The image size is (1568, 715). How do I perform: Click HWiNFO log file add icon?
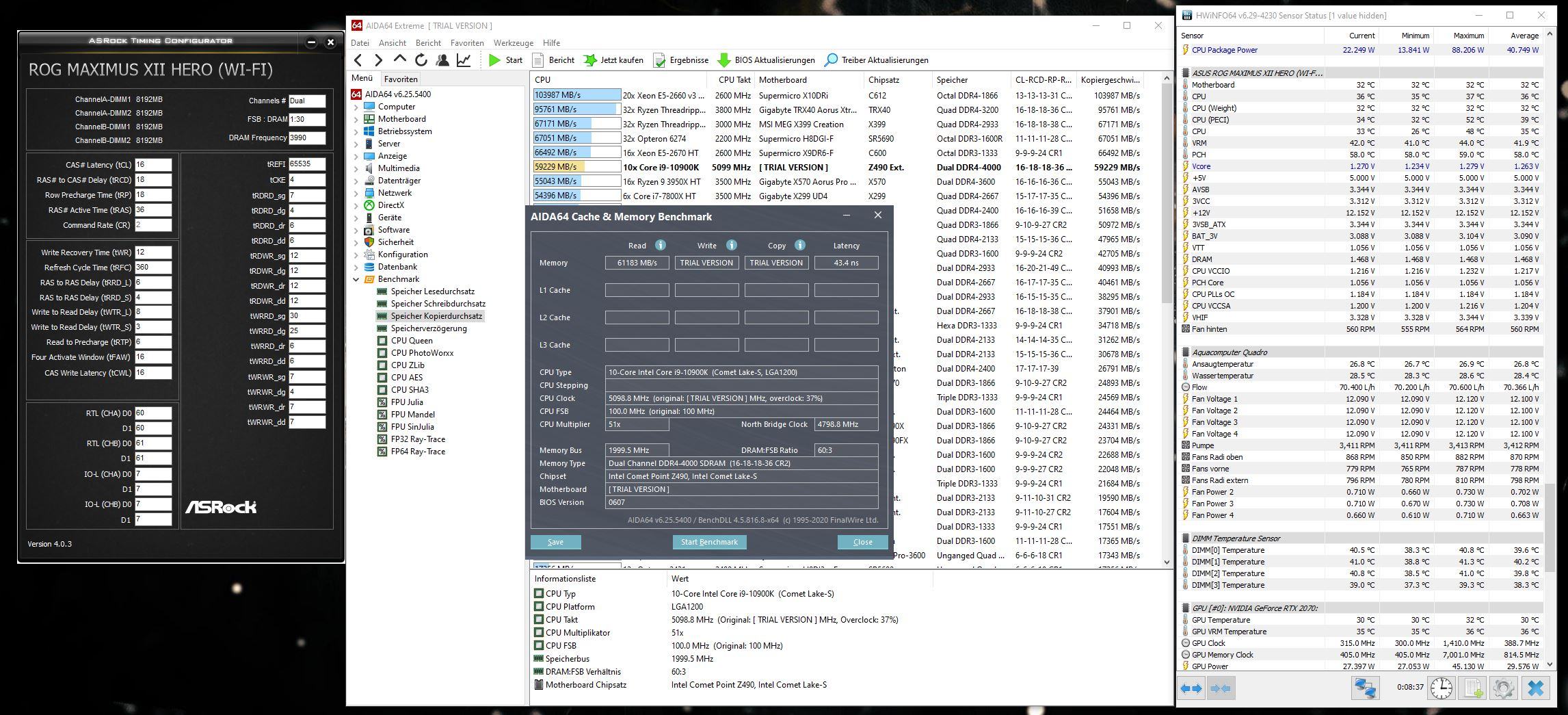1472,688
